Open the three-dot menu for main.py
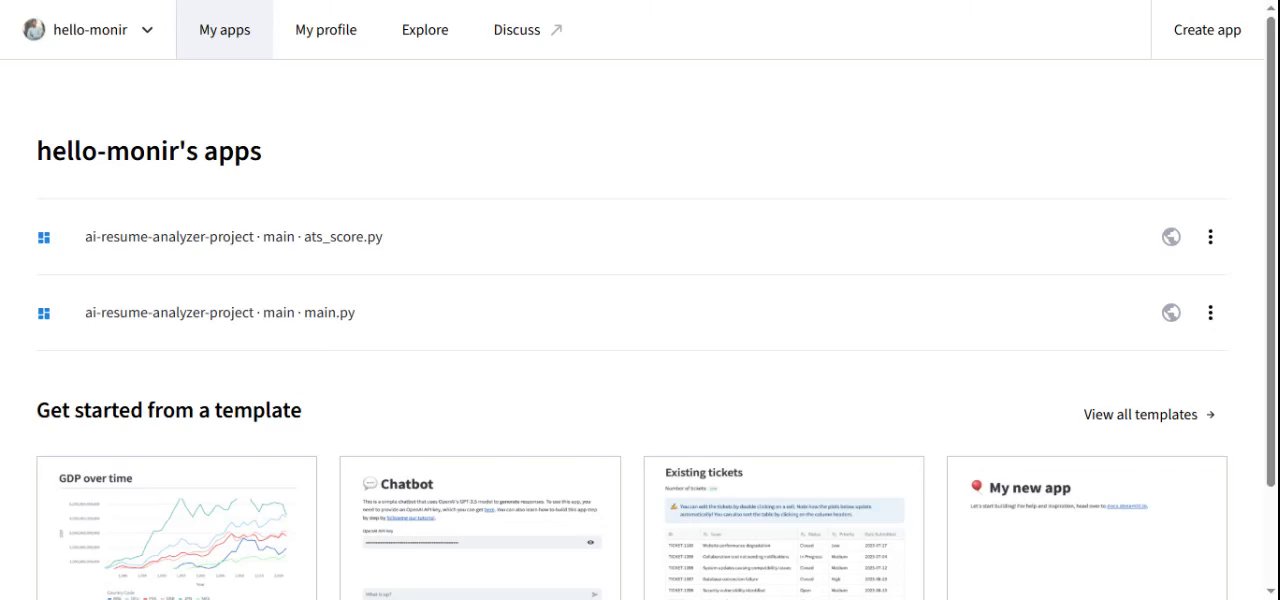The width and height of the screenshot is (1280, 600). tap(1210, 313)
